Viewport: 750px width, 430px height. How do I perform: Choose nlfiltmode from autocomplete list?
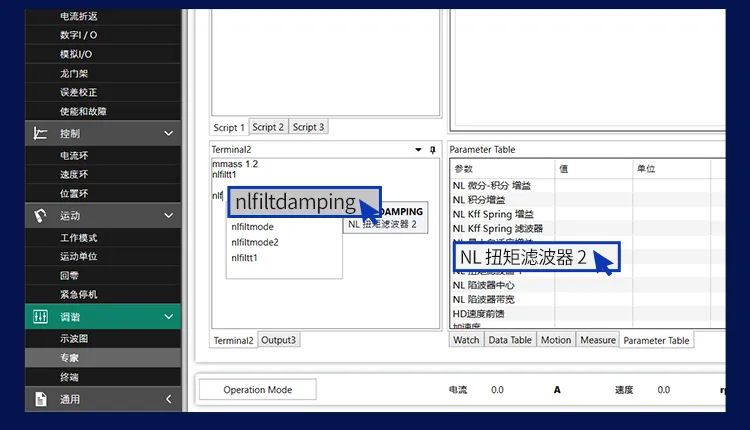[284, 227]
